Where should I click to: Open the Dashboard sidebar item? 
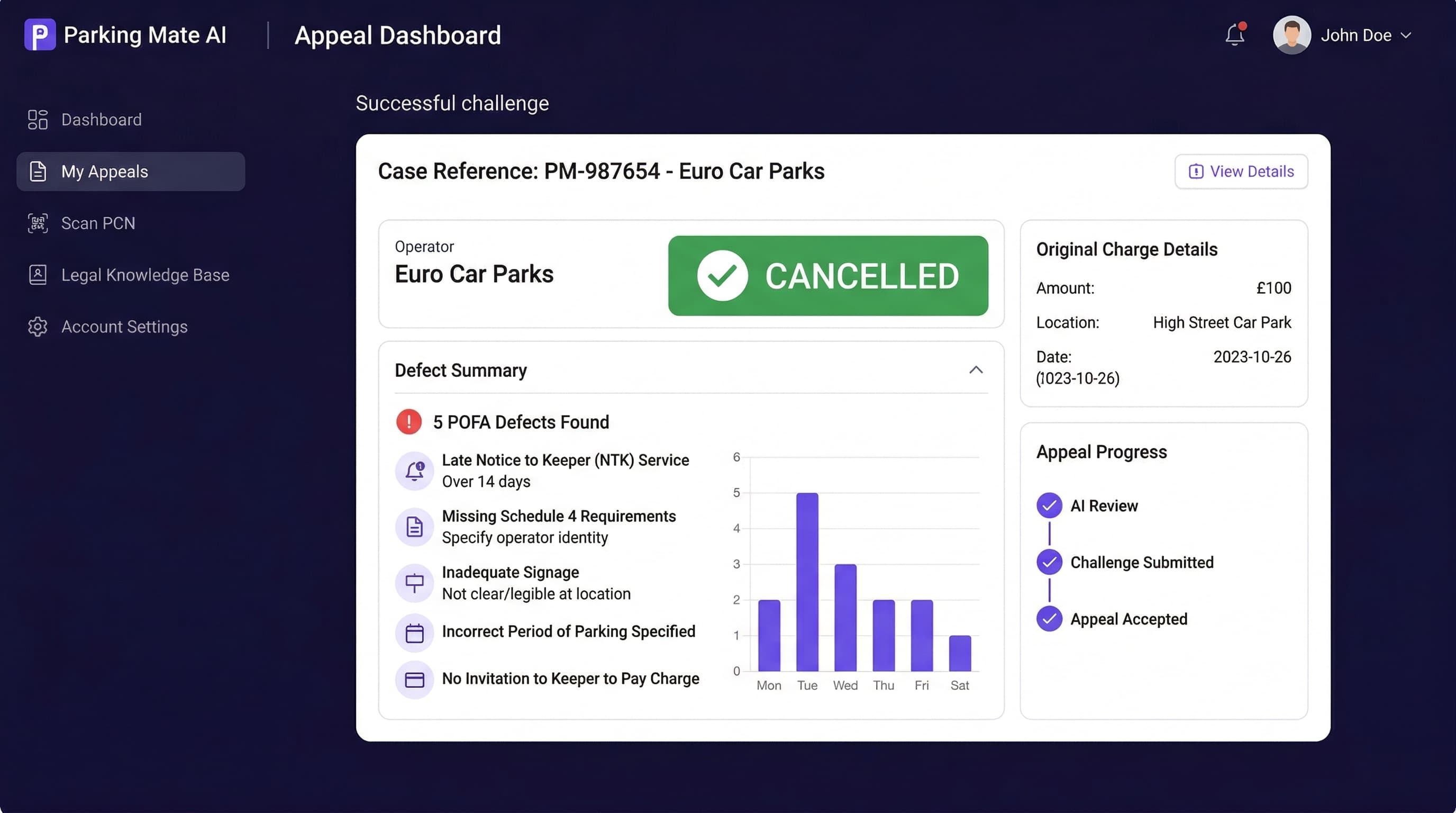click(x=131, y=119)
